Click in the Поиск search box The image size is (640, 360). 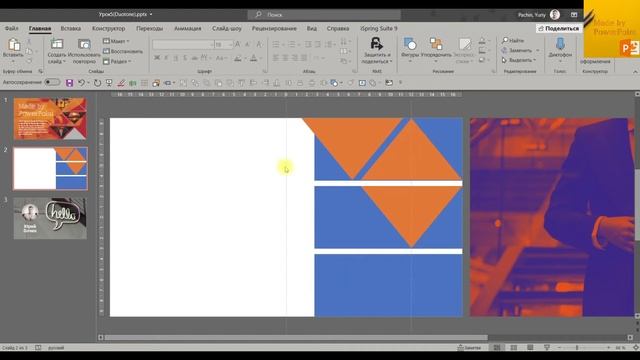[324, 15]
